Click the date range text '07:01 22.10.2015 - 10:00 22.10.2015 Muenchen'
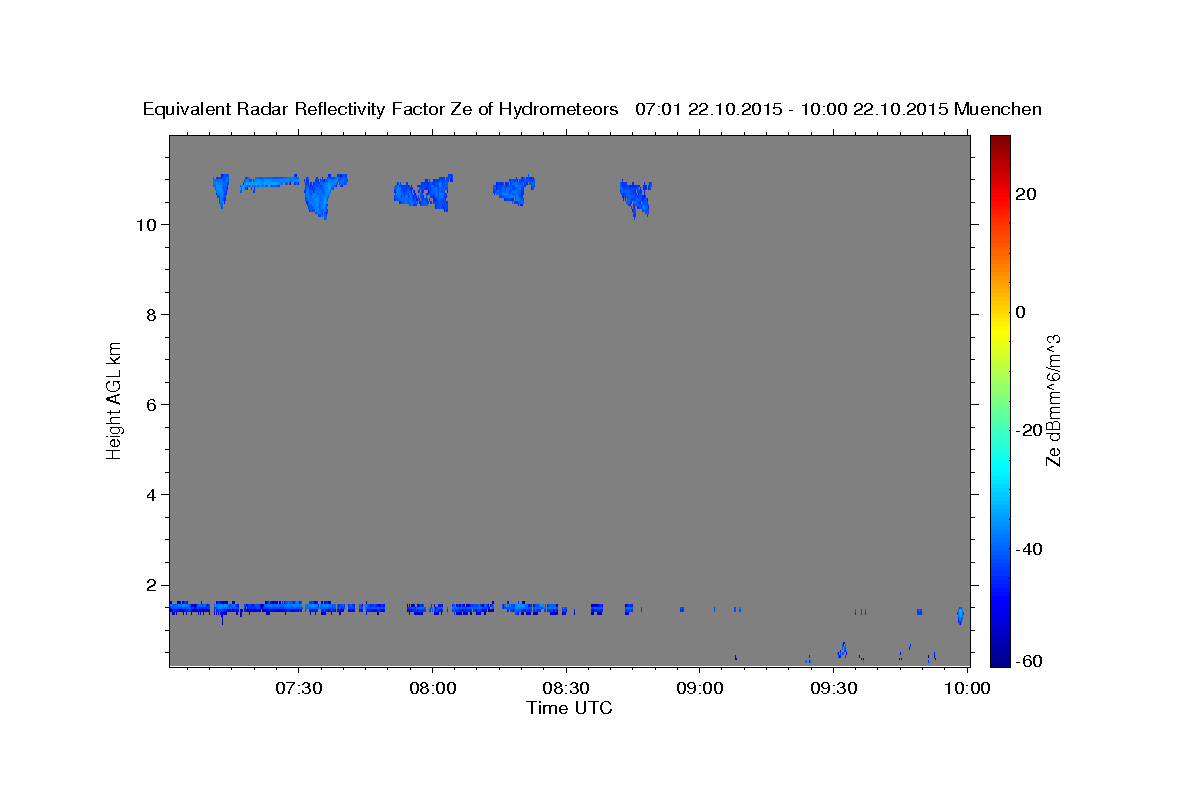This screenshot has width=1200, height=800. pos(838,110)
